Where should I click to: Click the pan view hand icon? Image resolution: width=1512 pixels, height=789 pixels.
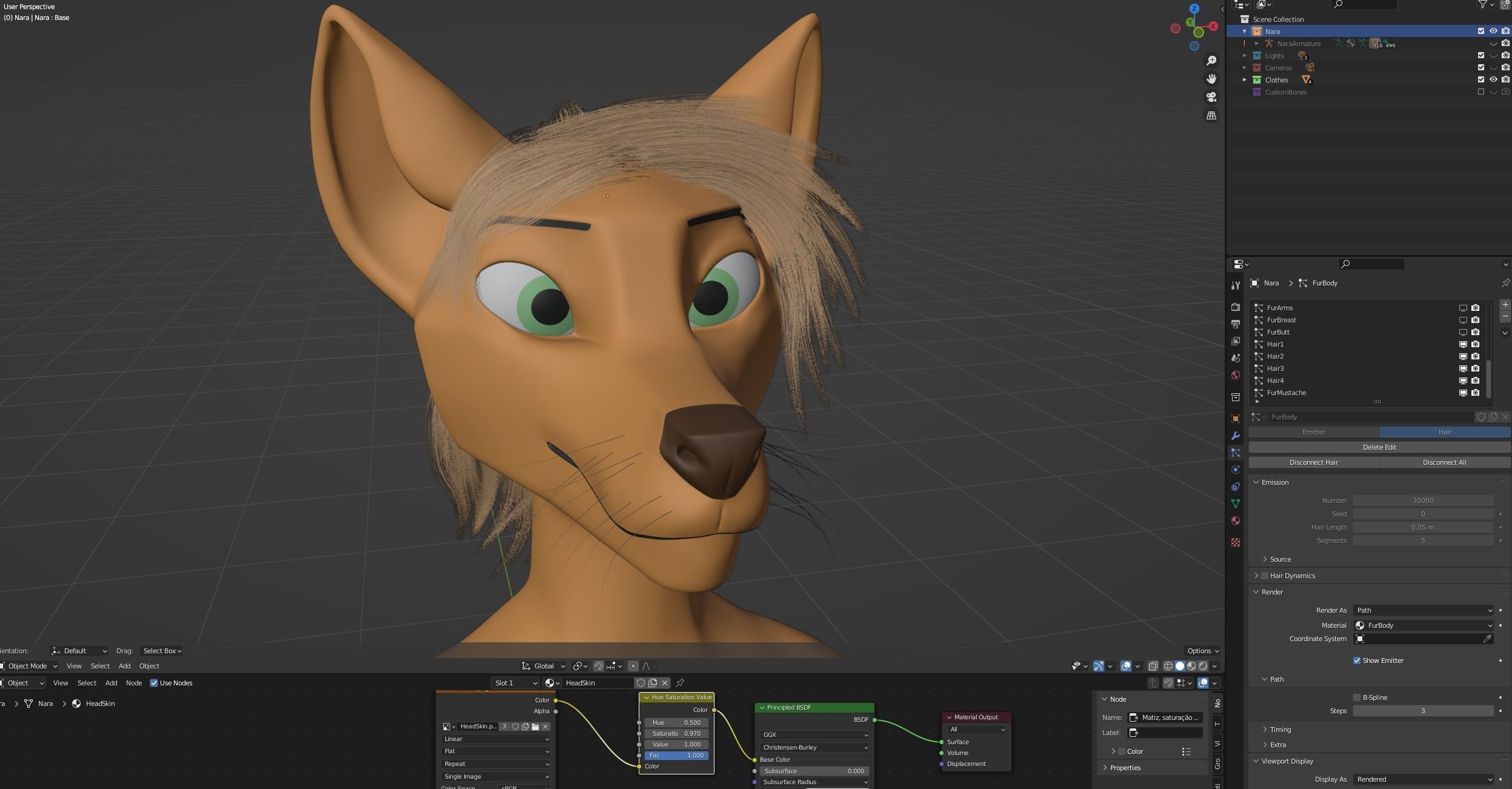point(1211,79)
